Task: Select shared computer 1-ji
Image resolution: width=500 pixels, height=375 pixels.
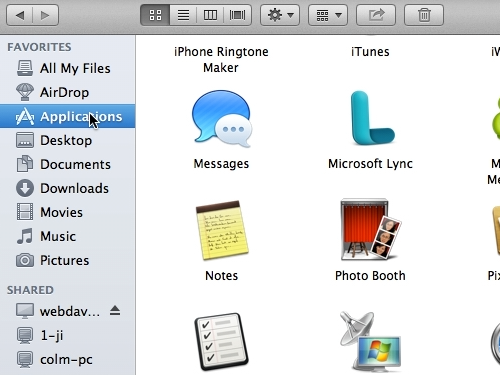Action: point(68,335)
